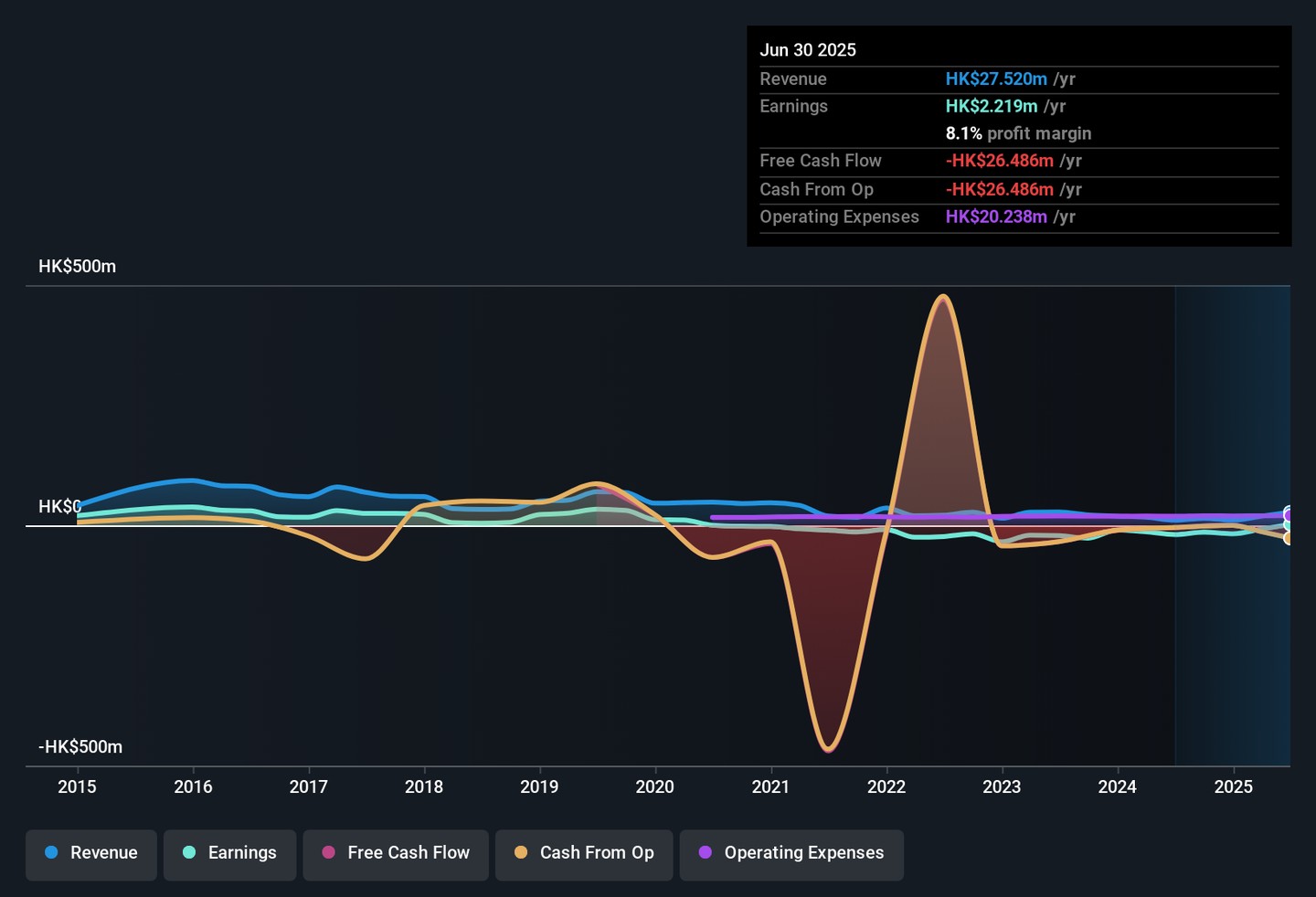Click the purple endpoint marker at chart's right edge
Viewport: 1316px width, 897px height.
tap(1289, 515)
